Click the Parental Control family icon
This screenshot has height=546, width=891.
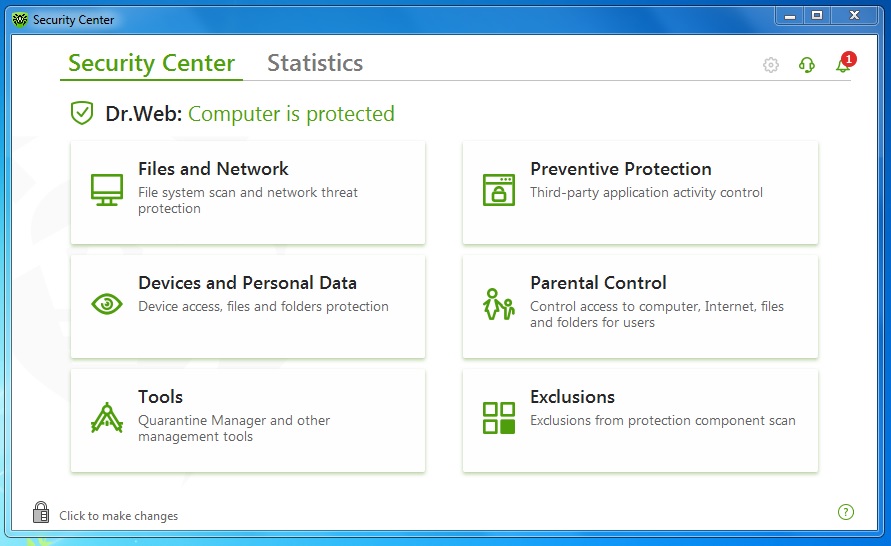[x=499, y=304]
